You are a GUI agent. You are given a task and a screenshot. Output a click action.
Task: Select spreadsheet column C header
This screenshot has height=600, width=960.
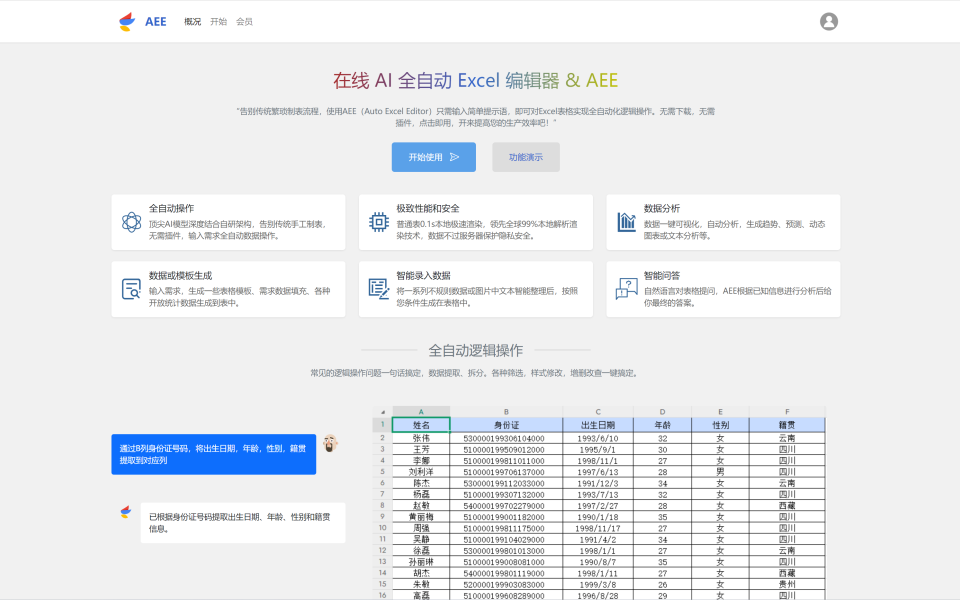(598, 412)
